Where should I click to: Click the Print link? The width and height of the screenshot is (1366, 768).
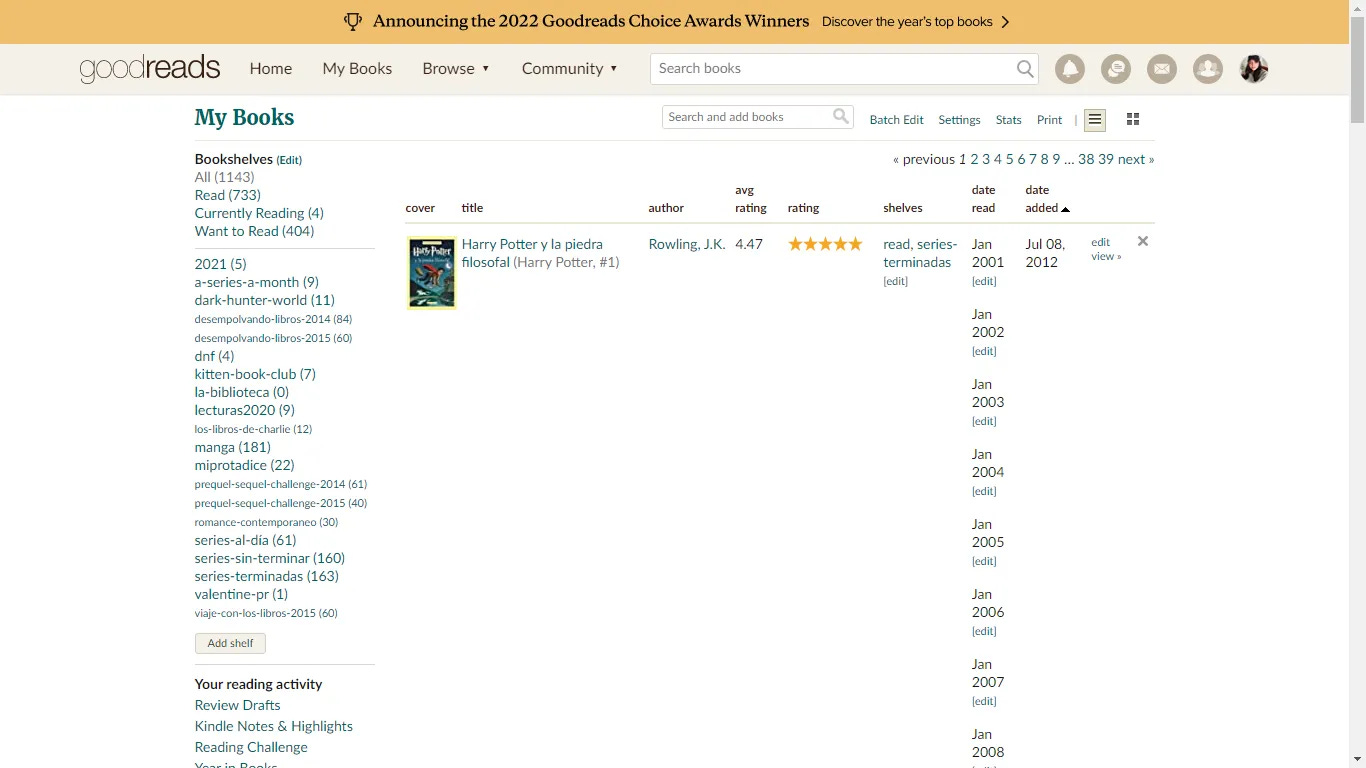pos(1049,120)
